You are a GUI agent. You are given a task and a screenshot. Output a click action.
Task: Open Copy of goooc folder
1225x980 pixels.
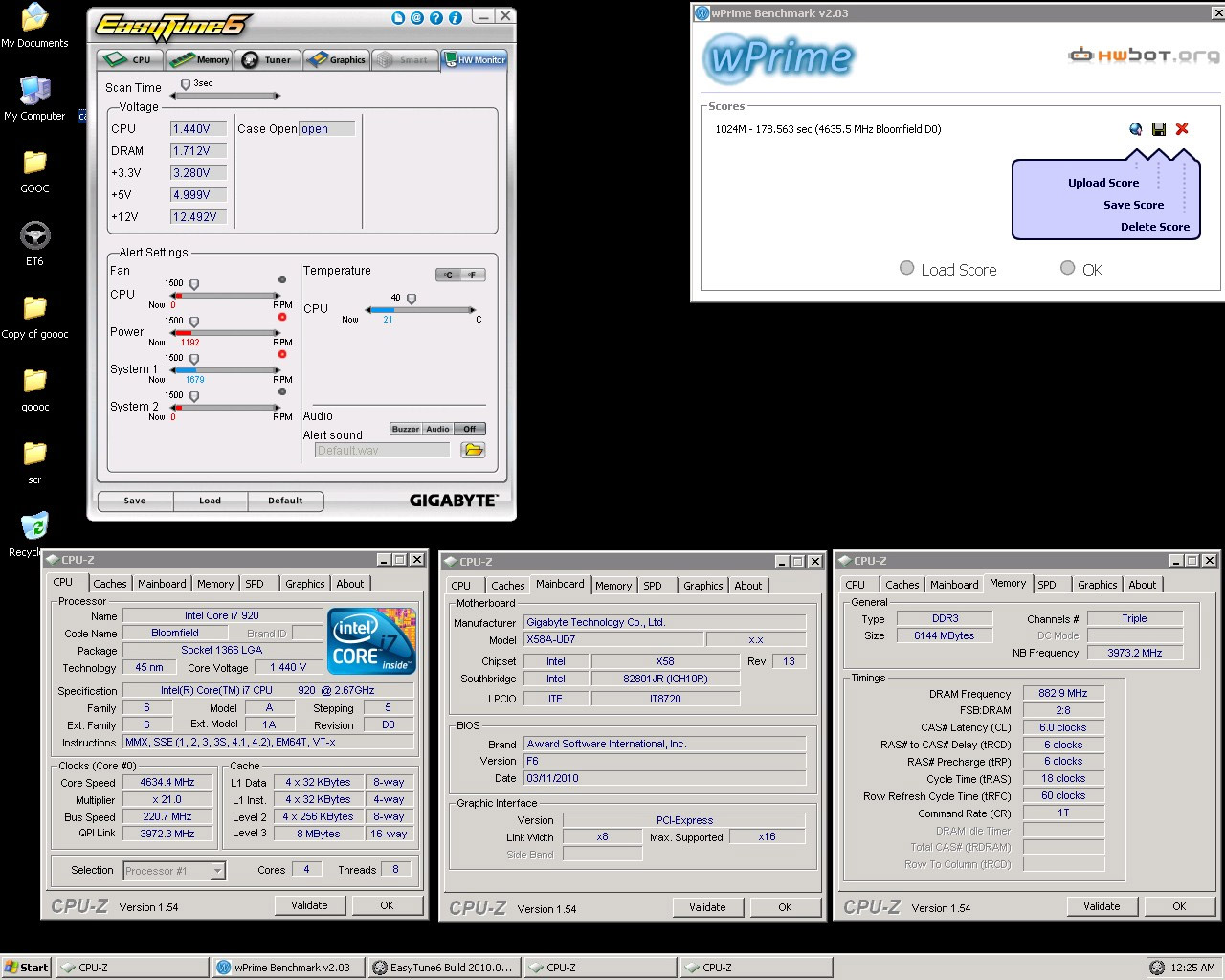click(x=34, y=317)
